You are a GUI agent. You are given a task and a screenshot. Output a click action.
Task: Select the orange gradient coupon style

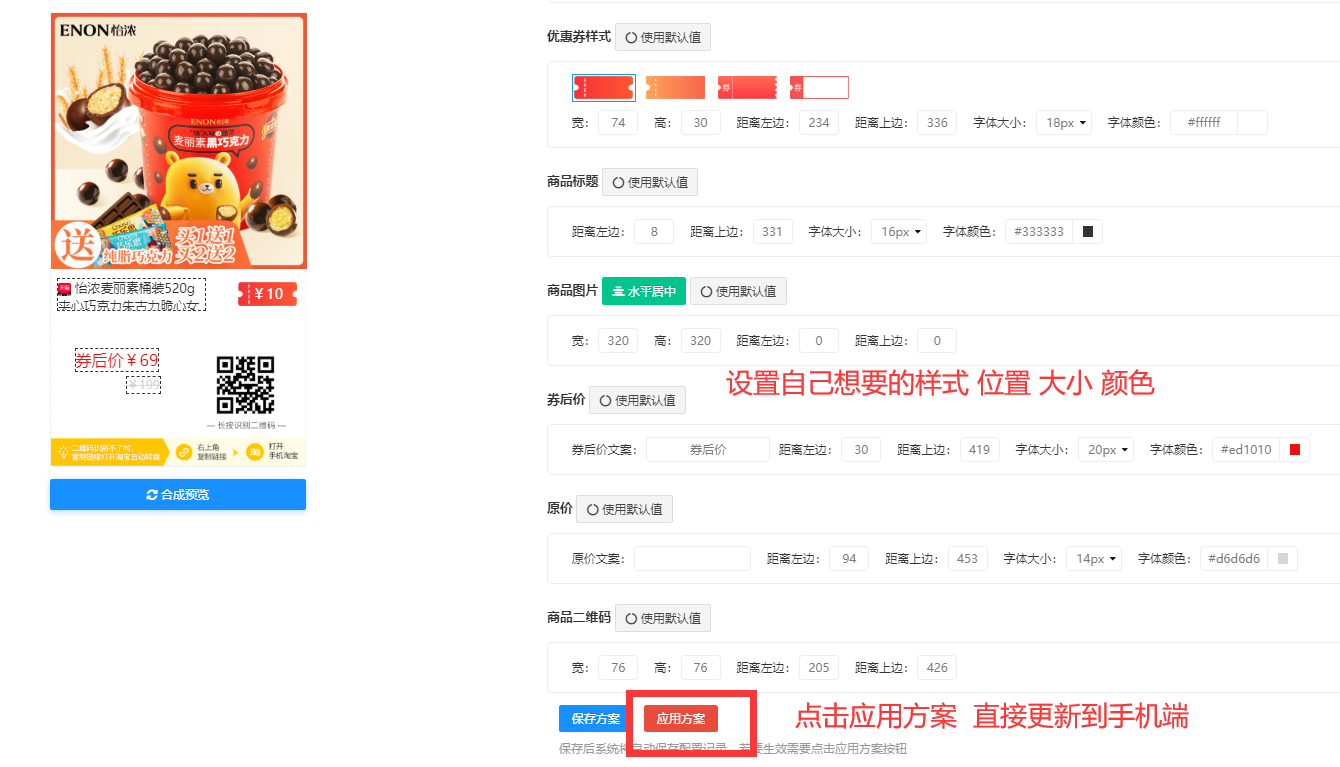point(675,88)
